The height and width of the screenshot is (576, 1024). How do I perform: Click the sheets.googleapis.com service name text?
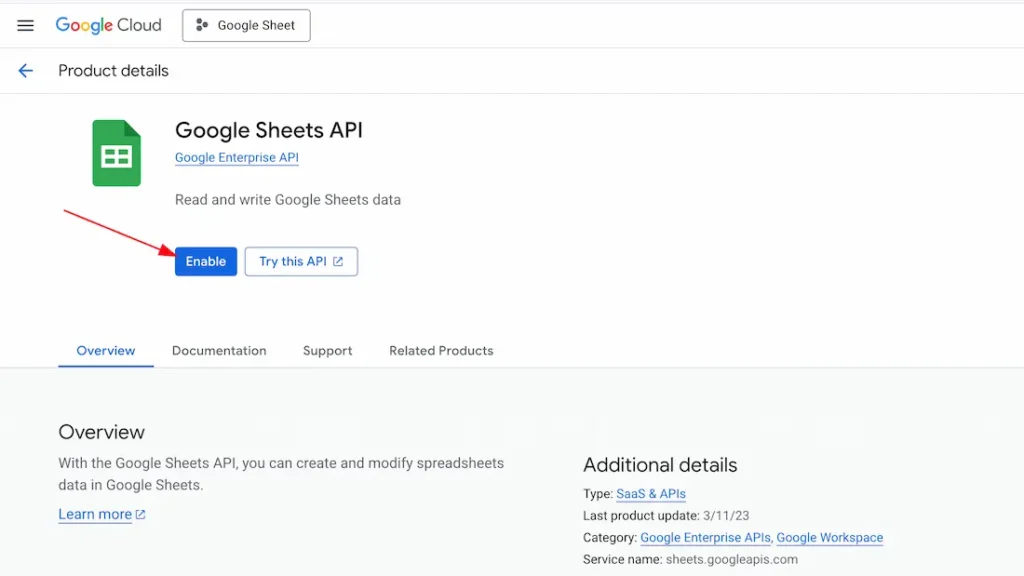[x=732, y=560]
